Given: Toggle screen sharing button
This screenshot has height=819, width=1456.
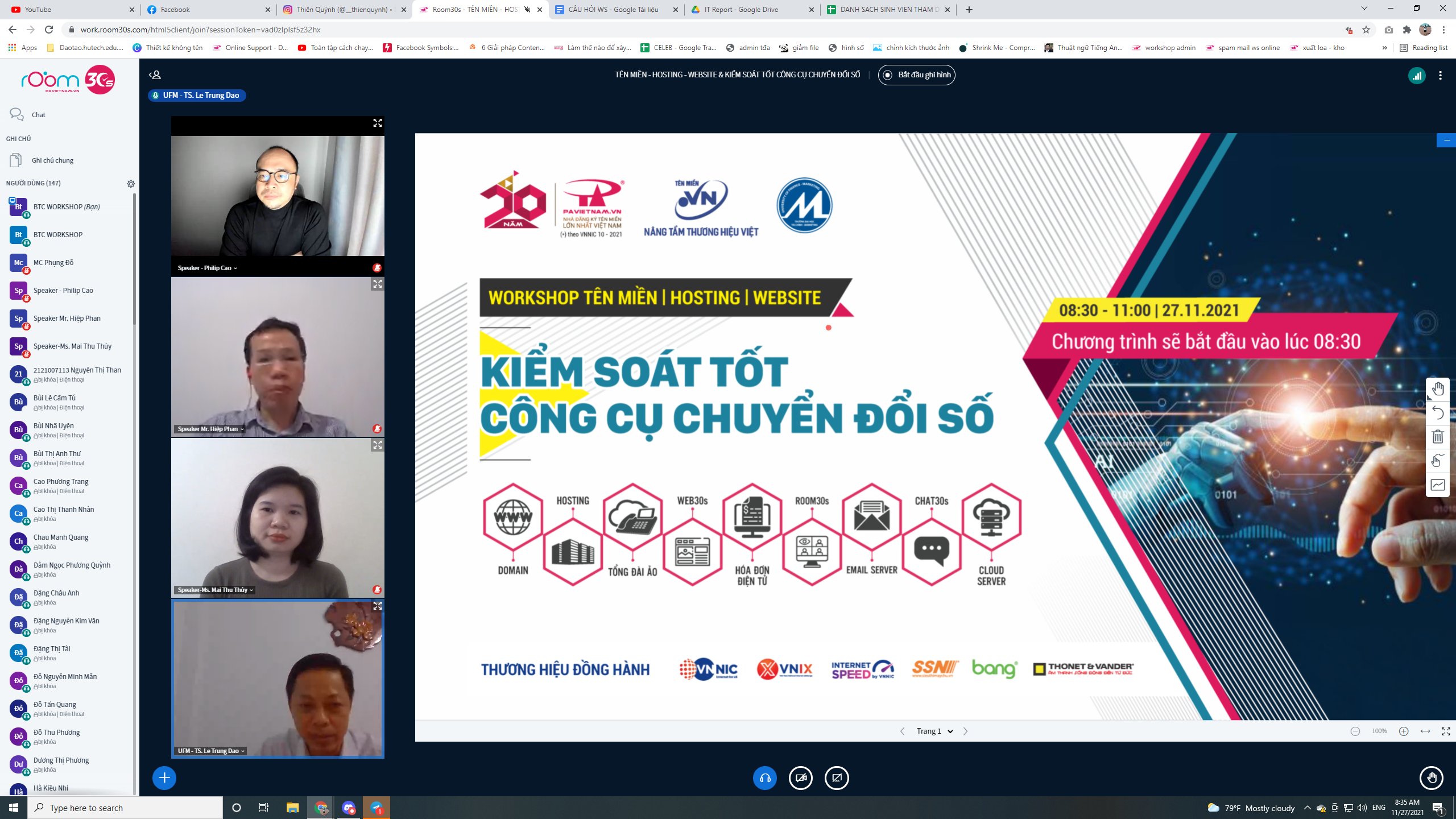Looking at the screenshot, I should pos(837,777).
